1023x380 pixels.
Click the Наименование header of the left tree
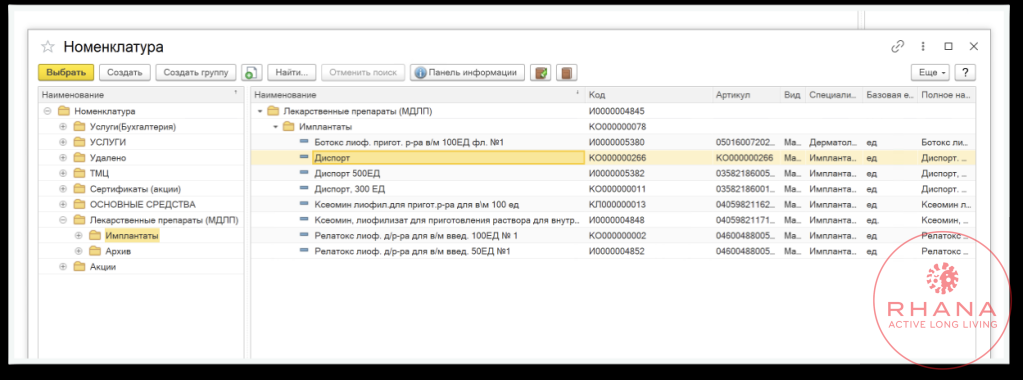pos(140,95)
